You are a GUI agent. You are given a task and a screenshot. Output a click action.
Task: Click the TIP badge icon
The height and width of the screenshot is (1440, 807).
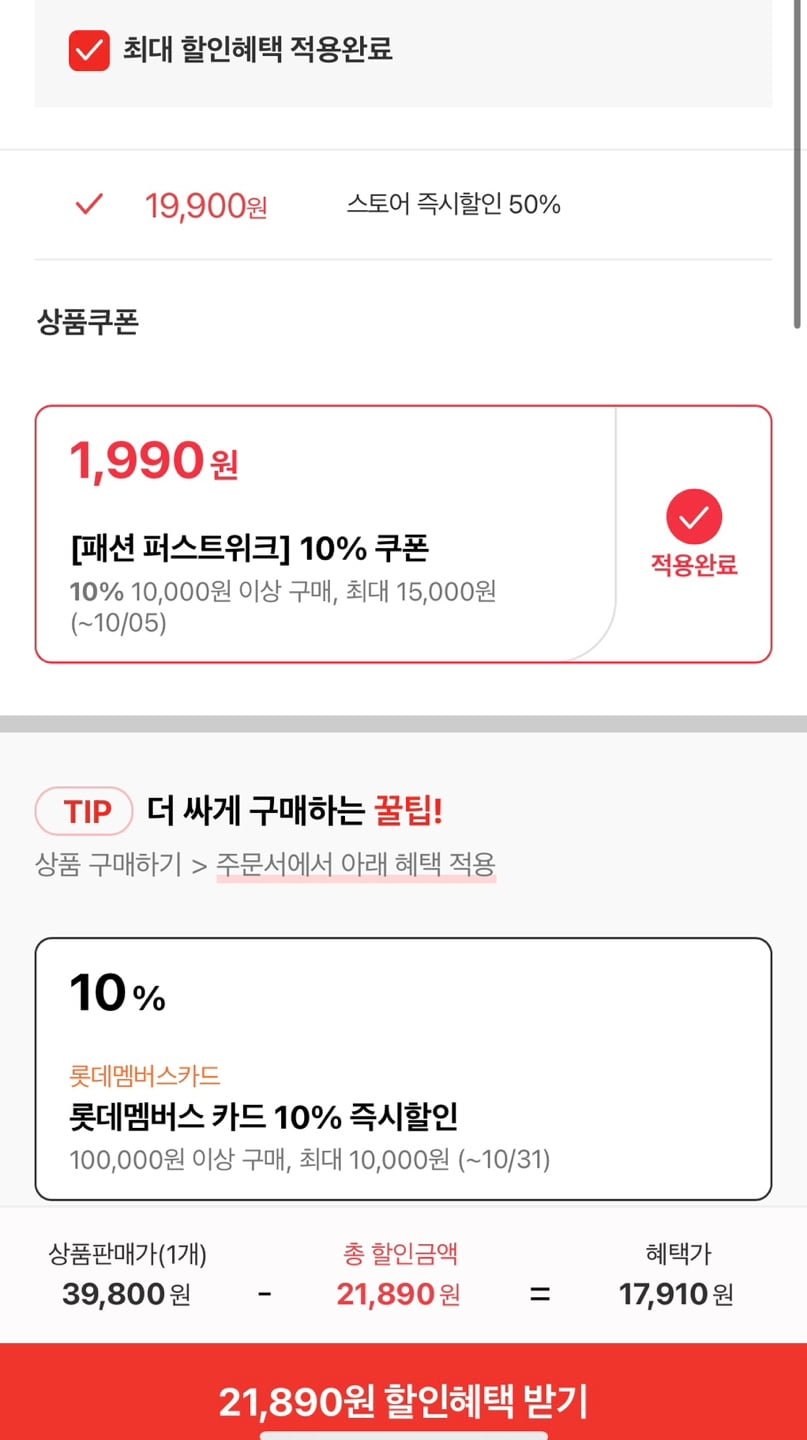[85, 811]
